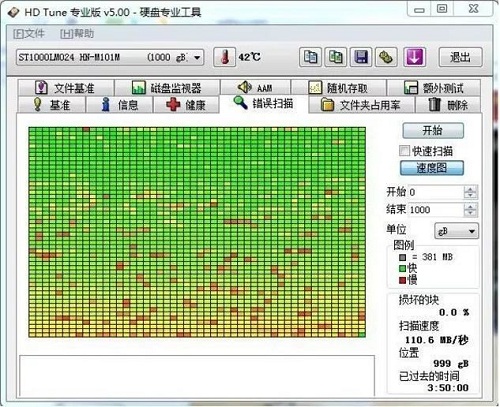This screenshot has width=500, height=407.
Task: Save screenshot using floppy disk icon
Action: tap(361, 57)
